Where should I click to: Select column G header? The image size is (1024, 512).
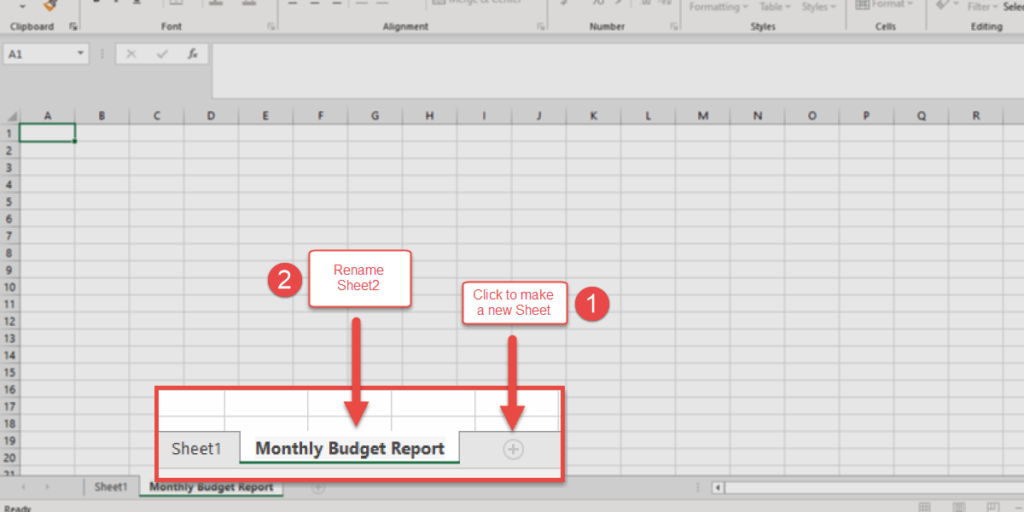coord(375,116)
